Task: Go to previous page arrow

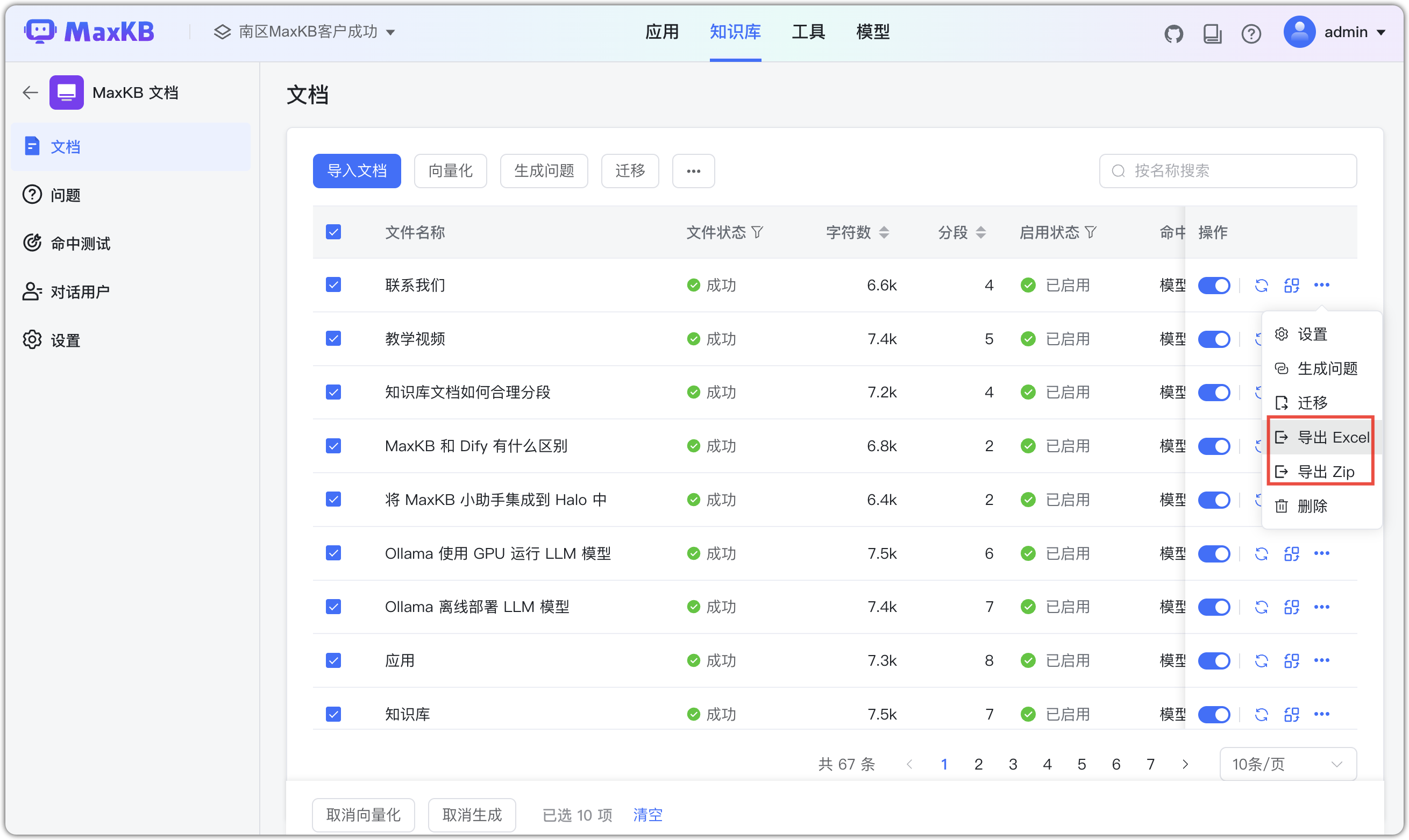Action: 909,764
